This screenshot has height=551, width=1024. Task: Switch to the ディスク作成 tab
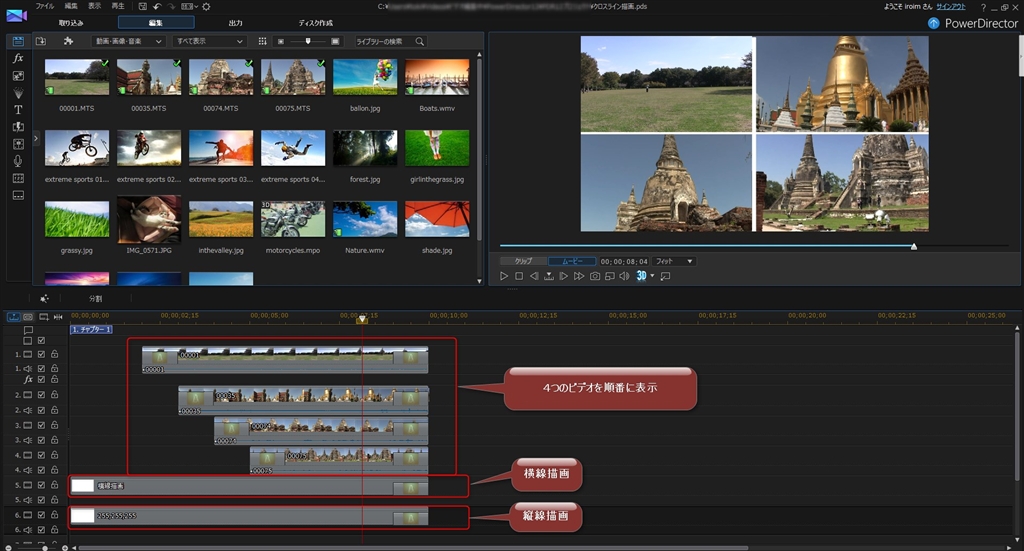click(x=316, y=23)
